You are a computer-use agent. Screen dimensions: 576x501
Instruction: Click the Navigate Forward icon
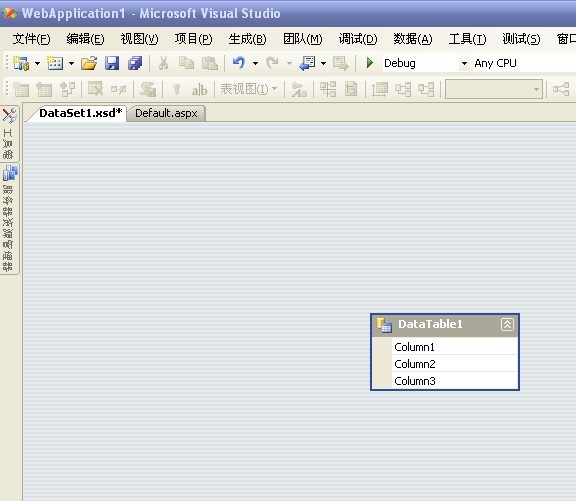[341, 63]
